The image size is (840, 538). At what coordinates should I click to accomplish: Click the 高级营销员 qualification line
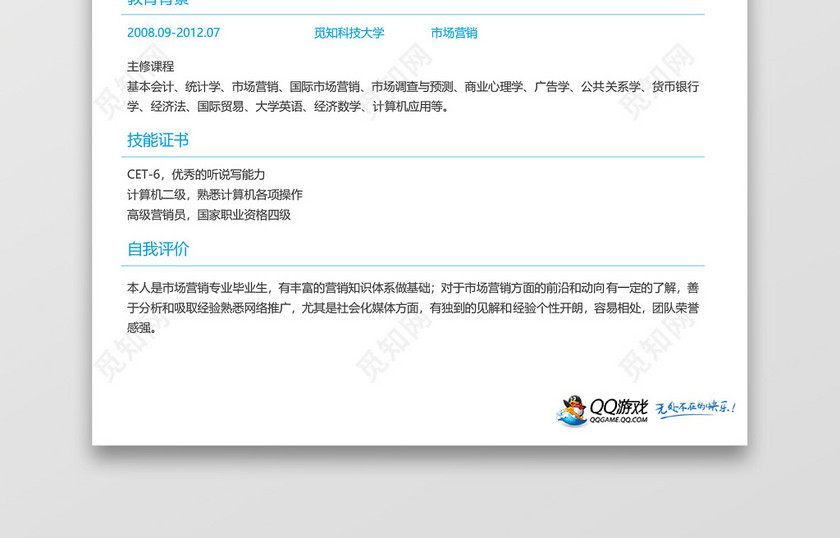[208, 215]
